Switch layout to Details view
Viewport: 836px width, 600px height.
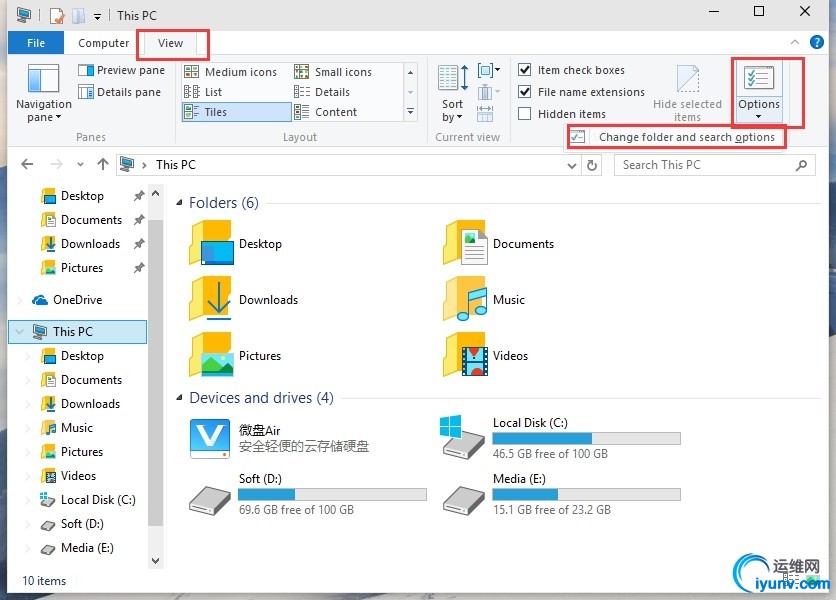(x=322, y=92)
